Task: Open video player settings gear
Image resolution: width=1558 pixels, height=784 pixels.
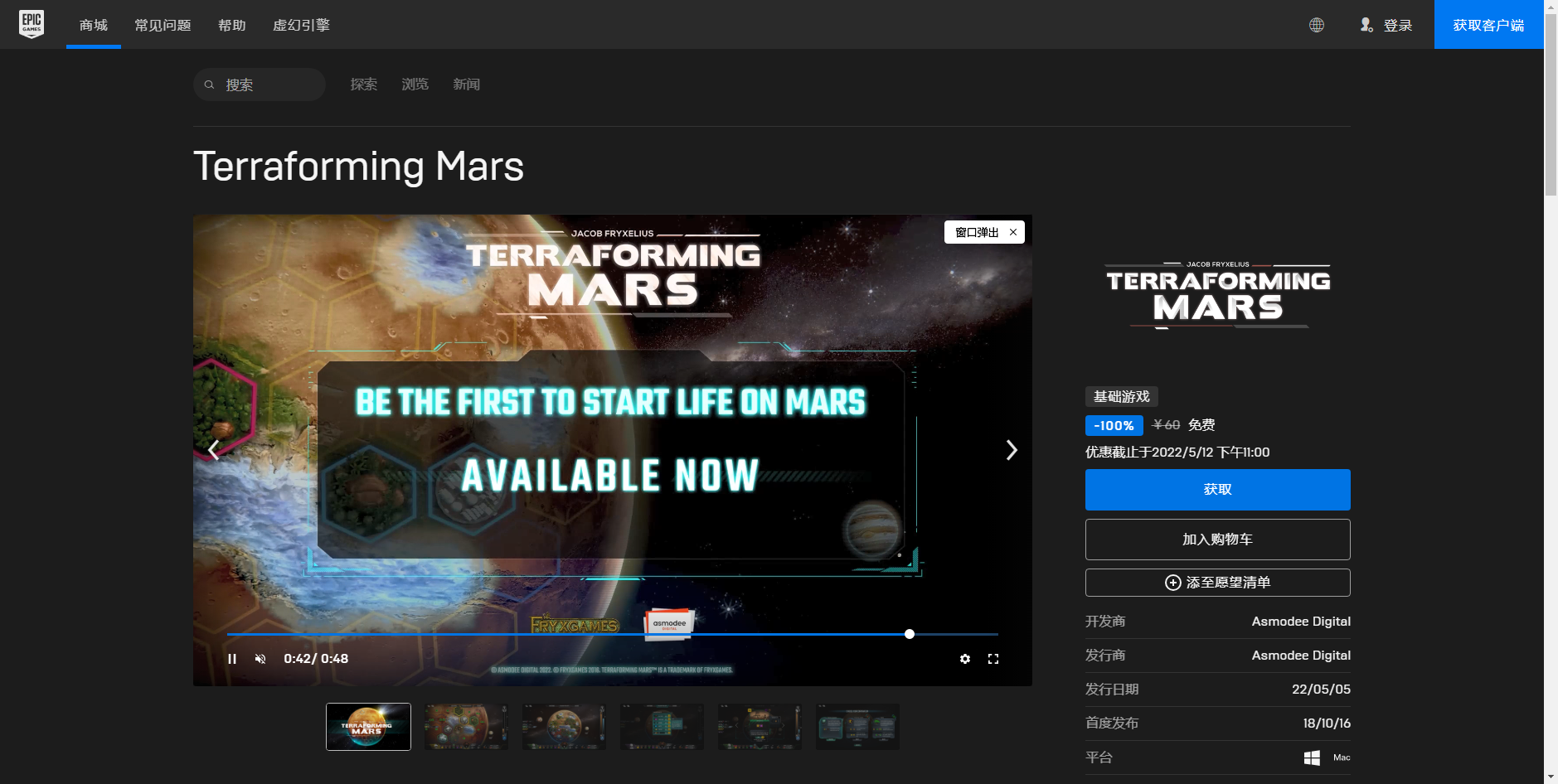Action: pyautogui.click(x=964, y=658)
